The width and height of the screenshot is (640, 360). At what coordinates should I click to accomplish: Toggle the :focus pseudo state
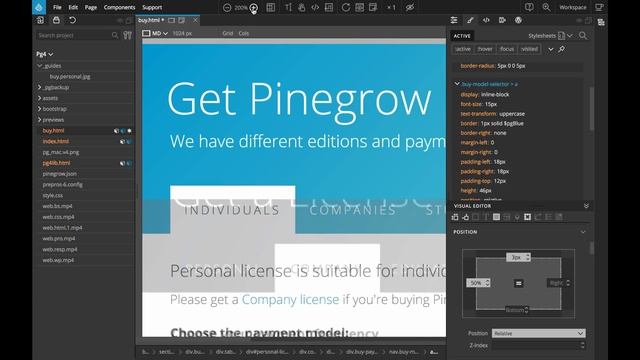pyautogui.click(x=507, y=49)
